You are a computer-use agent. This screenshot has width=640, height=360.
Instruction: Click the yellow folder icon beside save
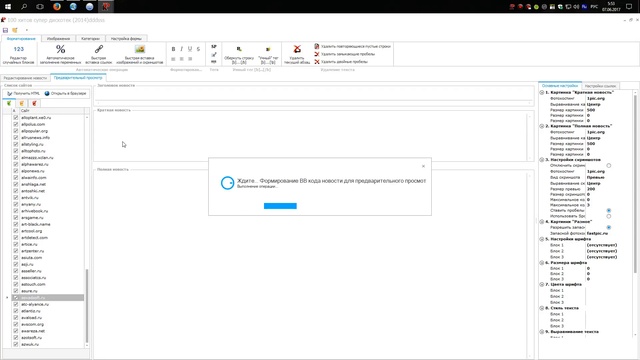[x=15, y=30]
